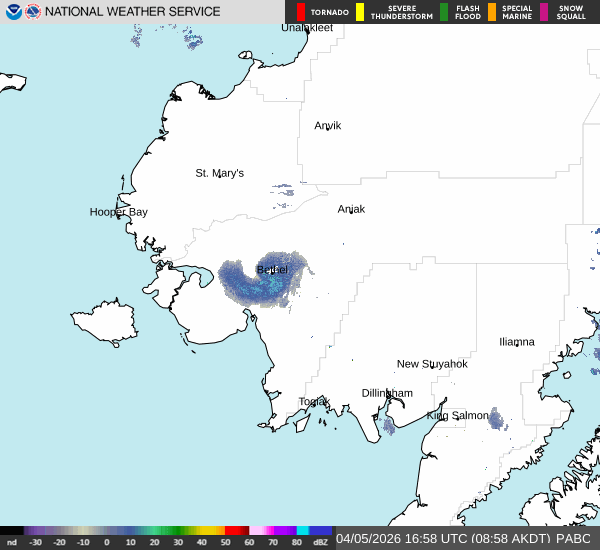
Task: Click the yellow Severe Thunderstorm swatch
Action: (x=359, y=12)
